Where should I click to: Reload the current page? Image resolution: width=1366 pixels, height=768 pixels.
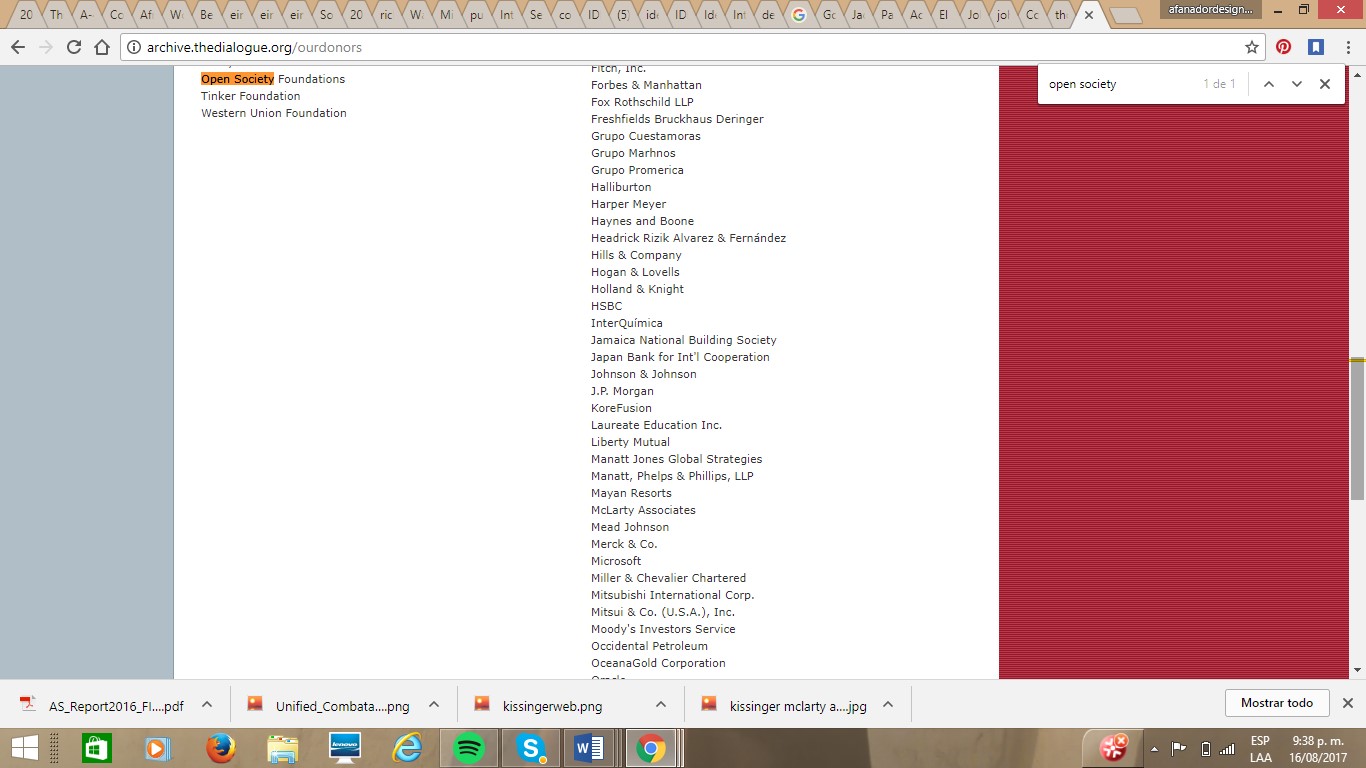74,47
